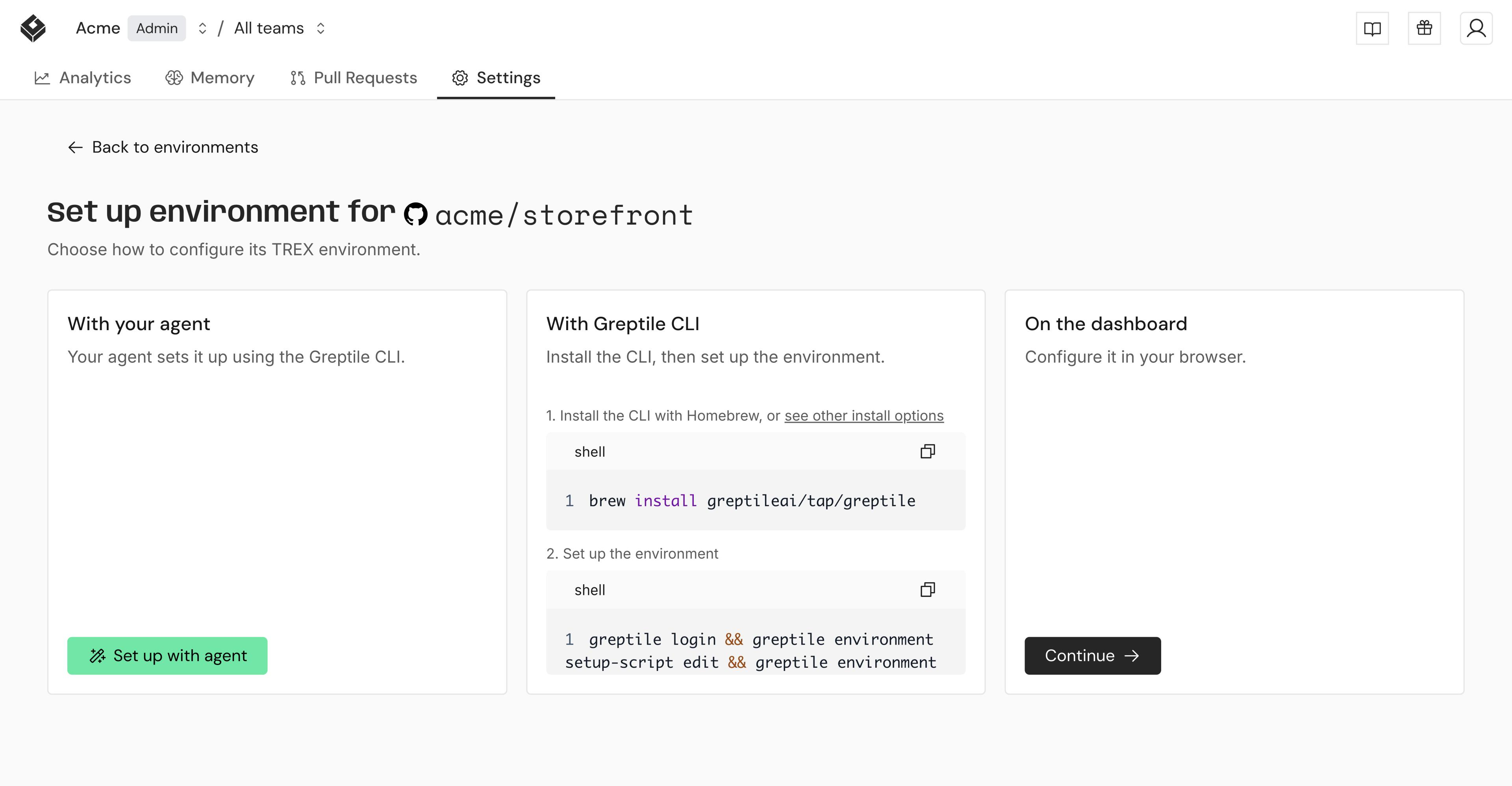Expand the All teams selector
Screen dimensions: 1512x786
321,28
